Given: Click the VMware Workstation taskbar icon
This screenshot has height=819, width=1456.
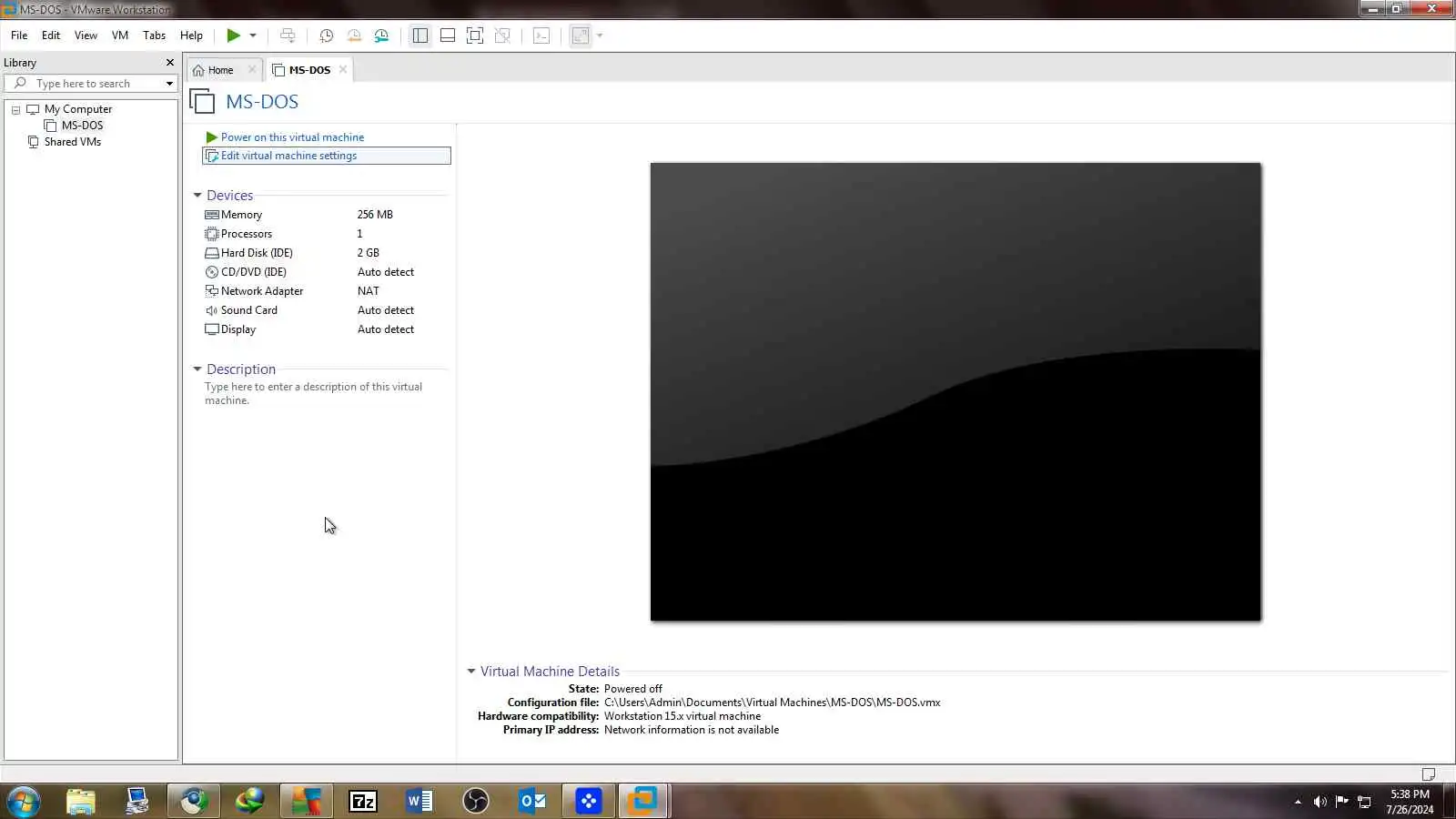Looking at the screenshot, I should [x=643, y=802].
